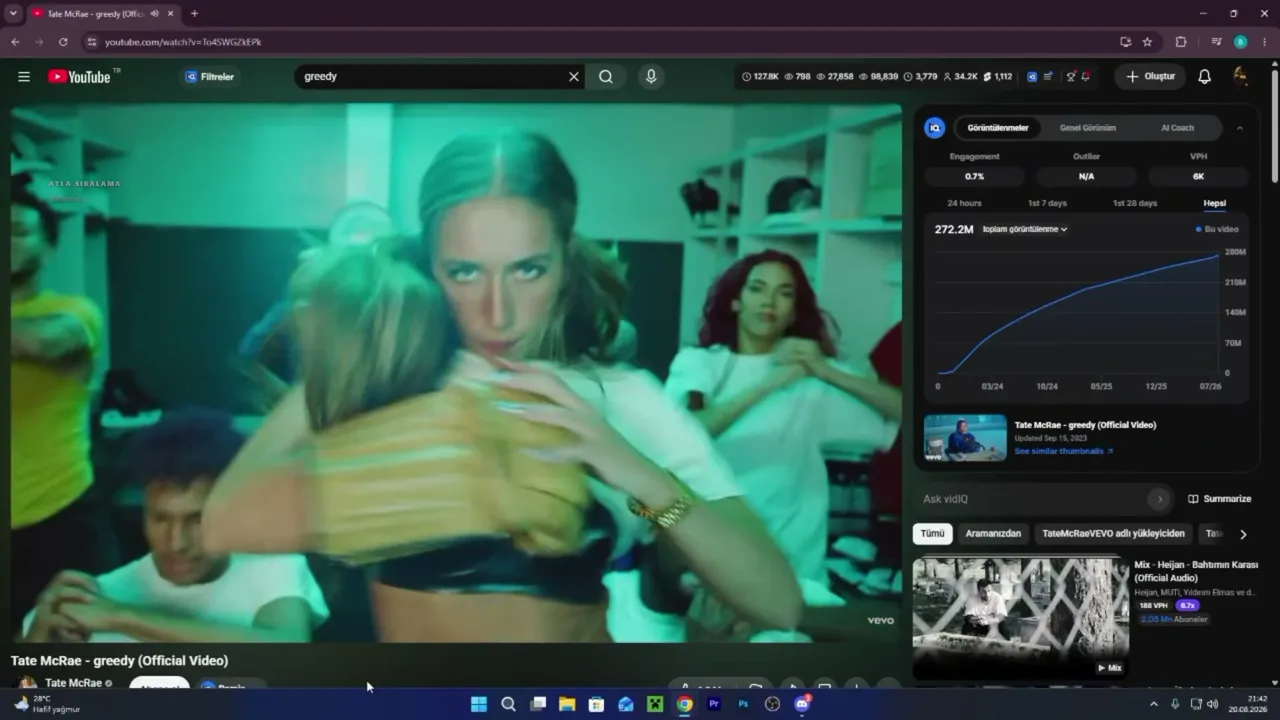This screenshot has width=1280, height=720.
Task: Select the Hepsi time range
Action: pos(1214,203)
